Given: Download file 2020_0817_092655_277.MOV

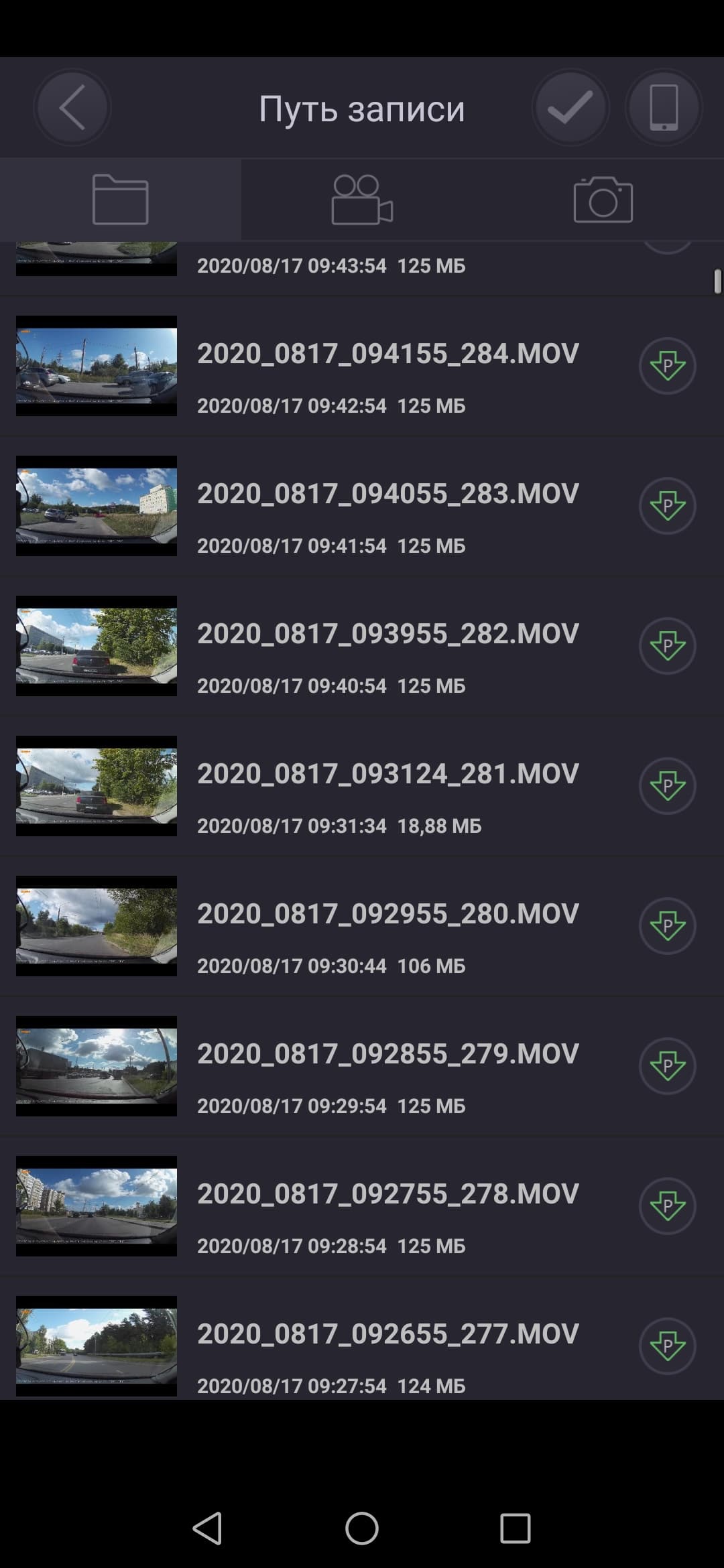Looking at the screenshot, I should point(667,1346).
